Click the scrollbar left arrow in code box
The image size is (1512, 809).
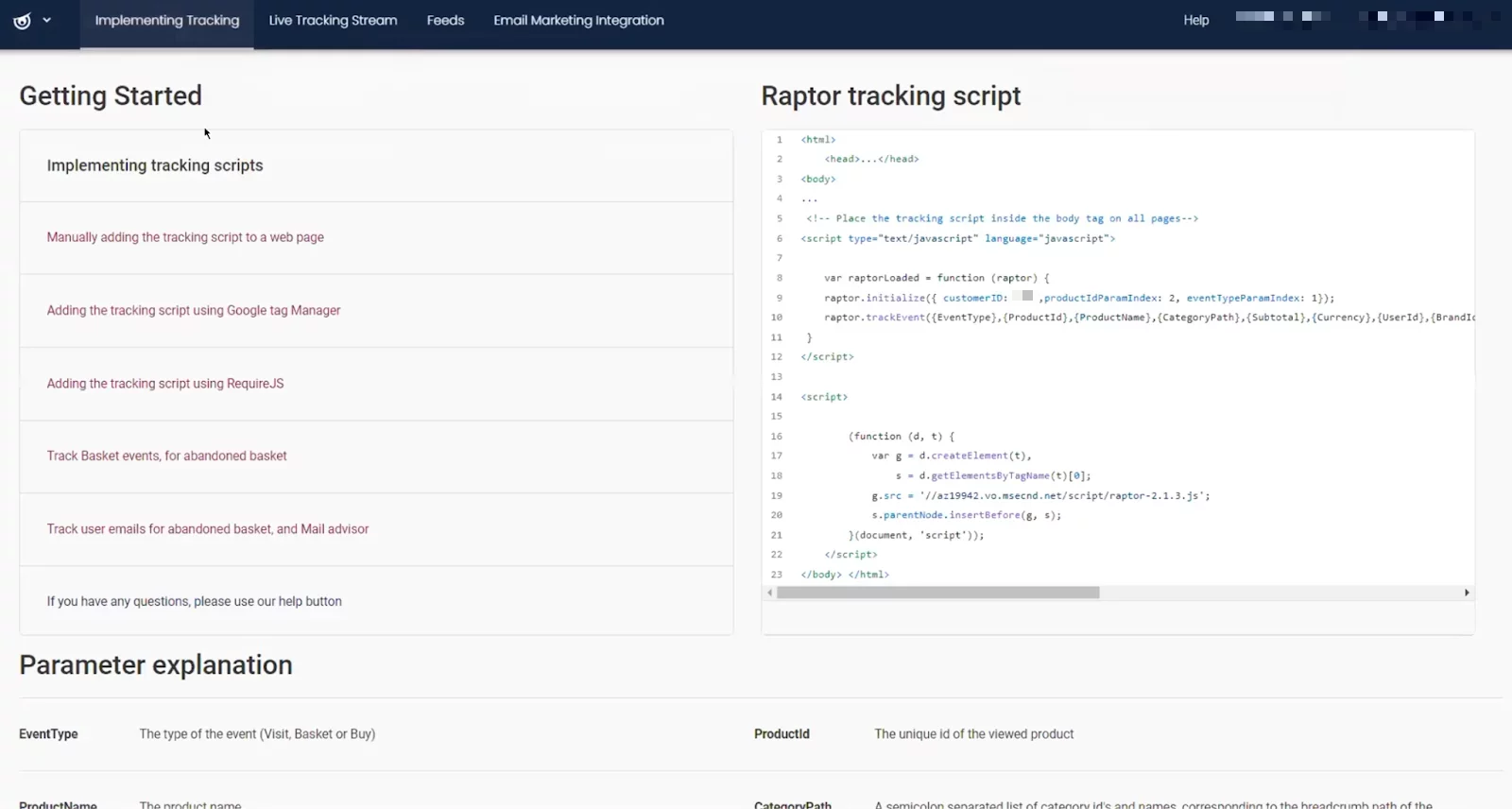[770, 593]
